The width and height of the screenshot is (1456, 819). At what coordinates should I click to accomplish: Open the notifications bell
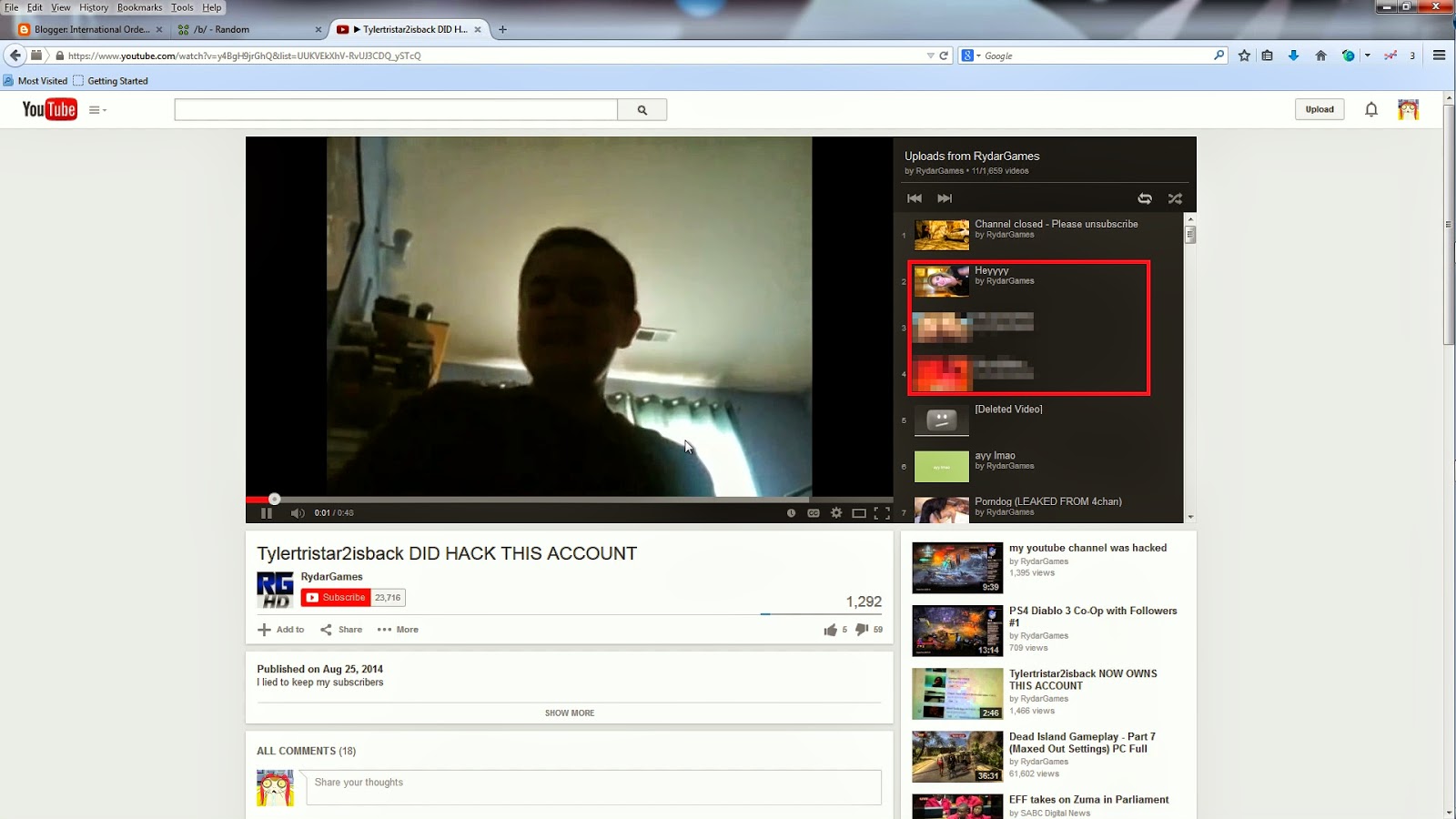coord(1371,110)
